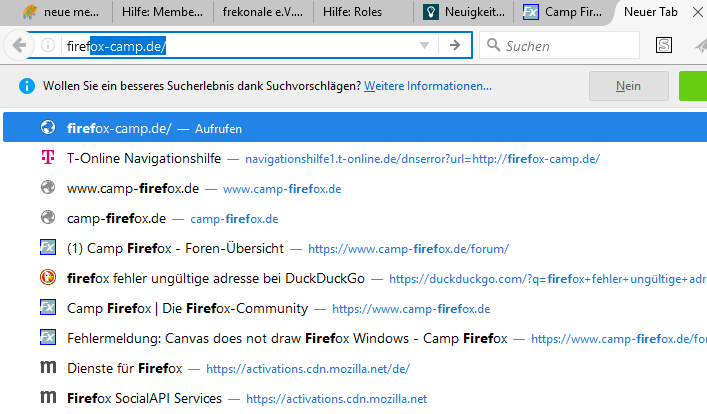The width and height of the screenshot is (707, 414).
Task: Open duckduckgo.com search URL
Action: tap(548, 279)
